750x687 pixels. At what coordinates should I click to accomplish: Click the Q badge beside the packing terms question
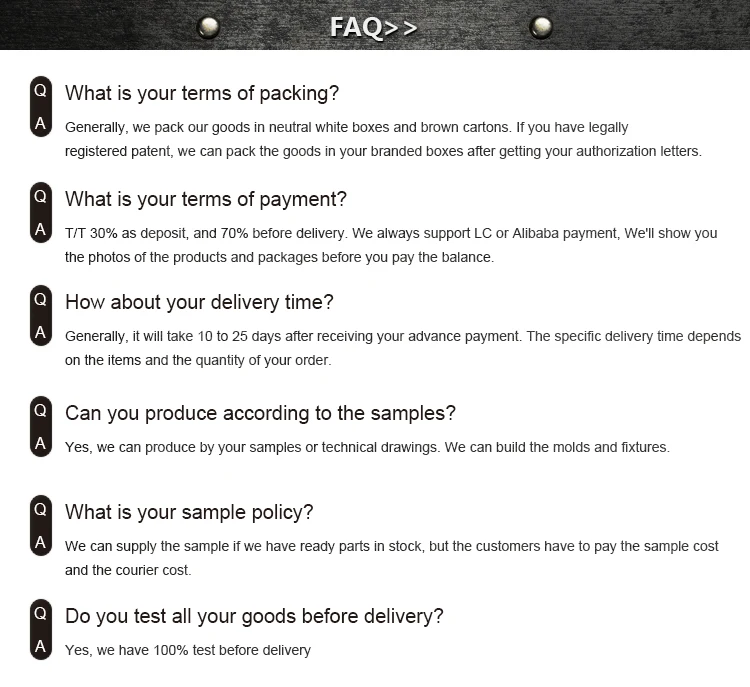point(41,91)
